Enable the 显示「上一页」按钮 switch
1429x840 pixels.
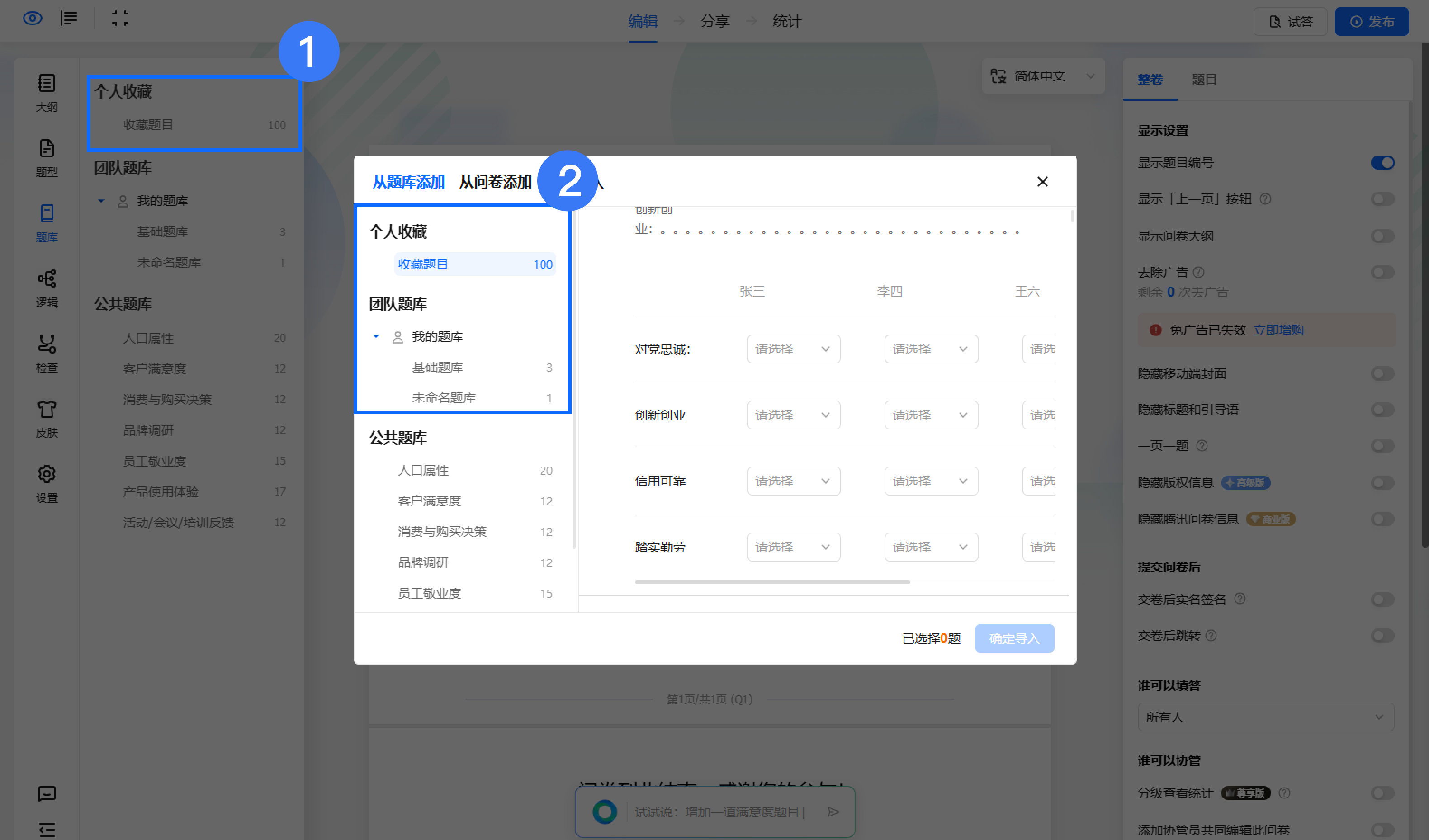pyautogui.click(x=1382, y=199)
